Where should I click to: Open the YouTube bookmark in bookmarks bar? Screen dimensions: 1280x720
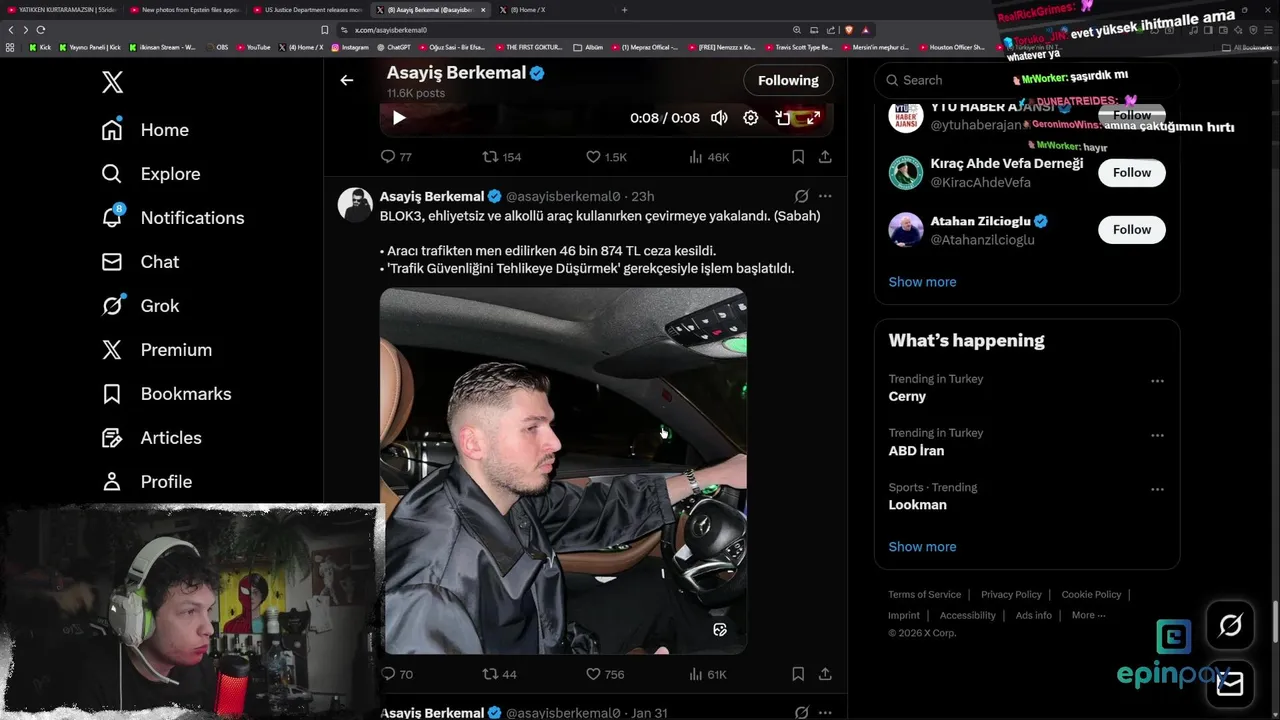coord(253,47)
